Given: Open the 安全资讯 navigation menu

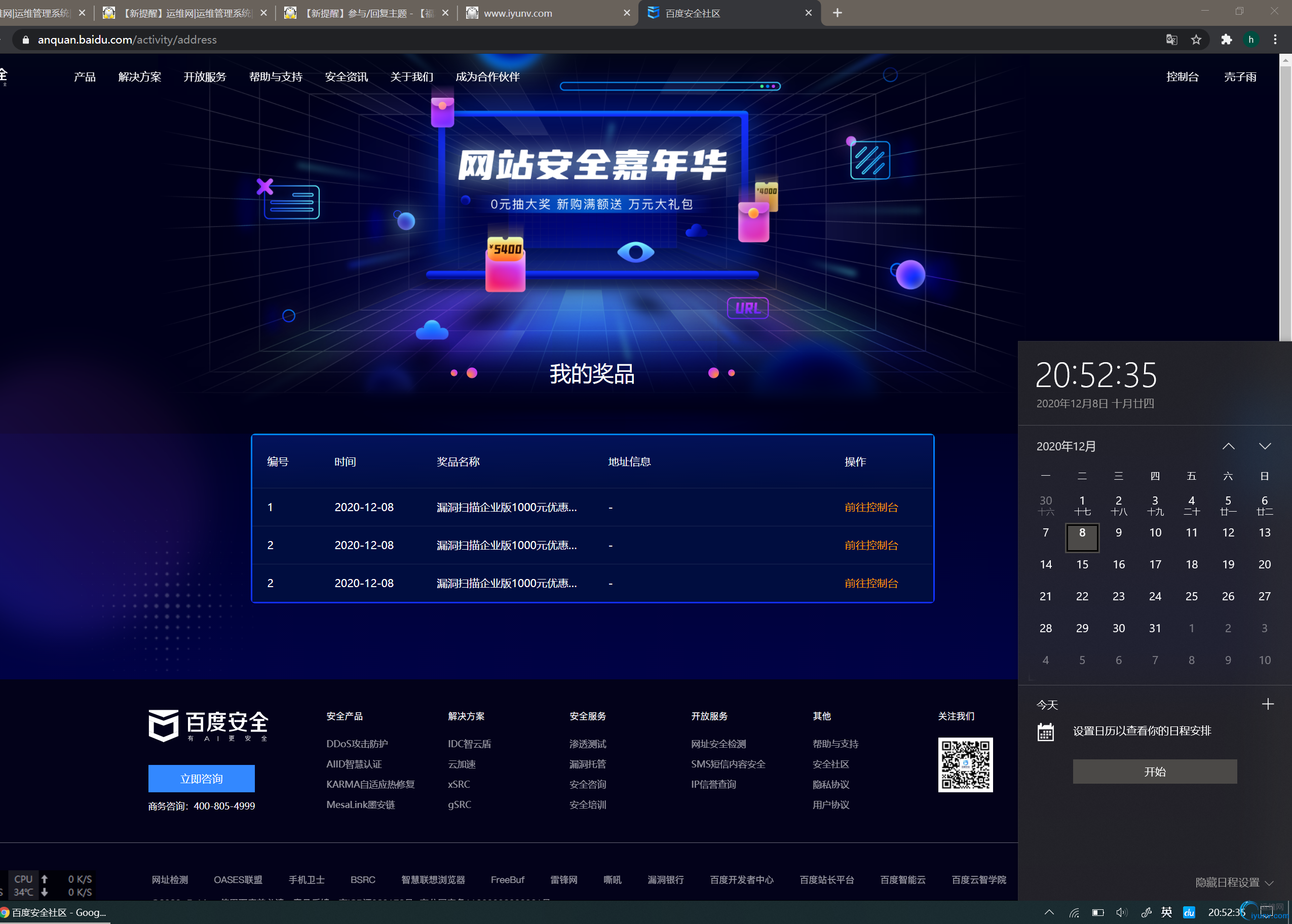Looking at the screenshot, I should (347, 77).
